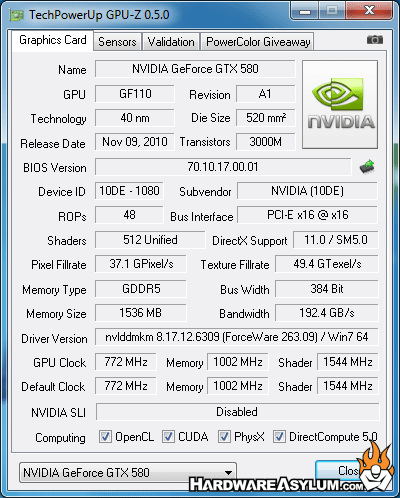The height and width of the screenshot is (498, 400).
Task: Click the Revision field showing A1
Action: [266, 94]
